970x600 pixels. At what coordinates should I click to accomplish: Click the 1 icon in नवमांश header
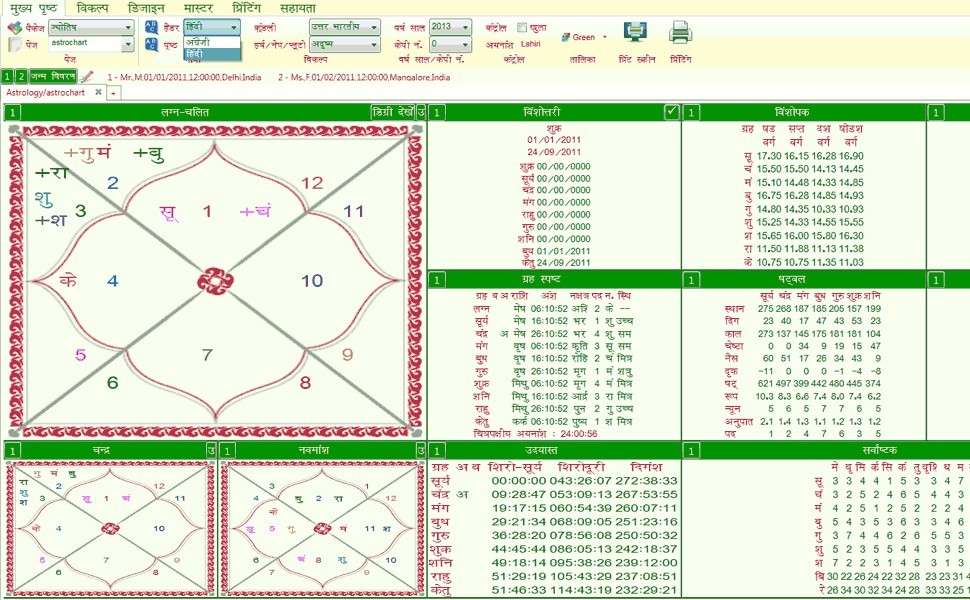pos(227,450)
